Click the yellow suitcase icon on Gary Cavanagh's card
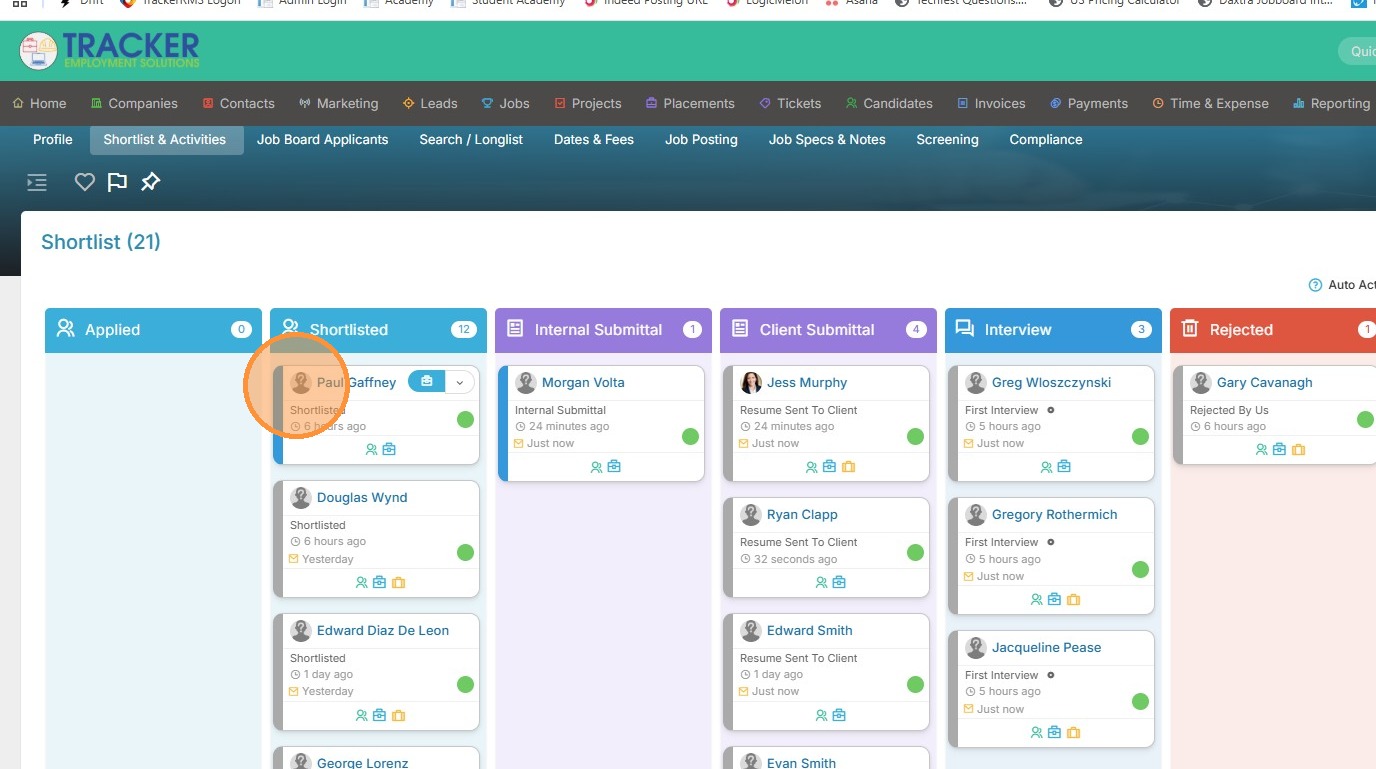 pos(1298,450)
